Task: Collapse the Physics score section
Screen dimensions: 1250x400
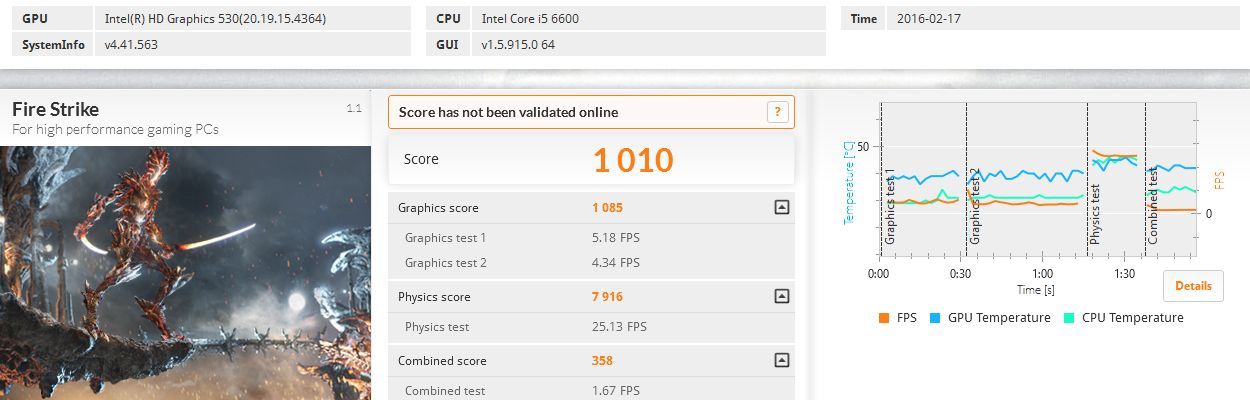Action: pyautogui.click(x=782, y=296)
